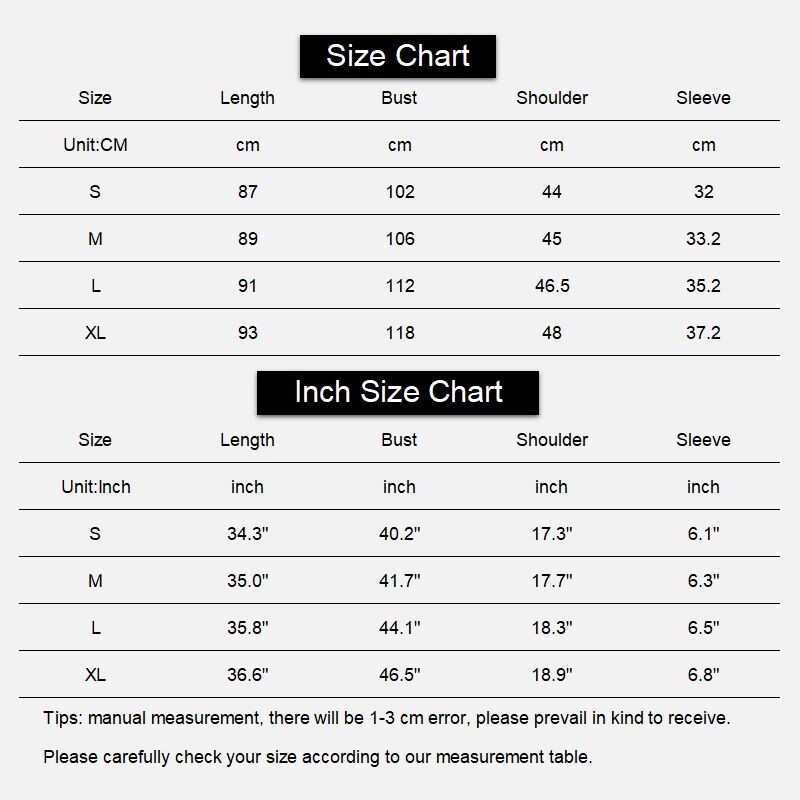
Task: Click the inch length value 34.3"
Action: (x=247, y=534)
